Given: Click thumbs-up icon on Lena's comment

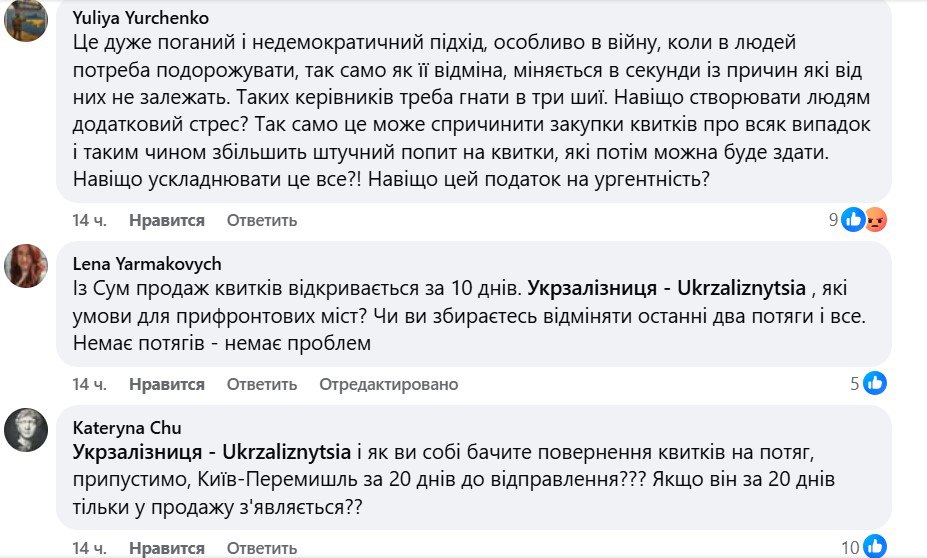Looking at the screenshot, I should (874, 383).
